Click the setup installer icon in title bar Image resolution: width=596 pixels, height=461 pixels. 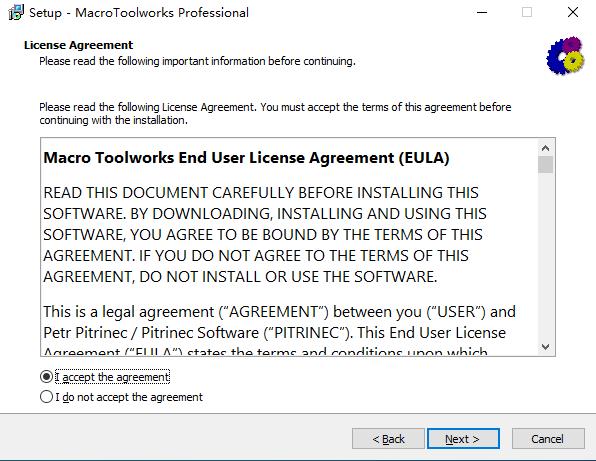[x=16, y=13]
